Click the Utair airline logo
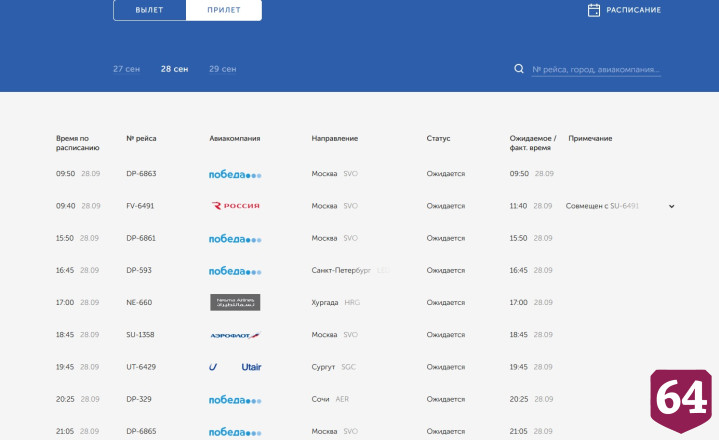This screenshot has width=719, height=440. [235, 367]
